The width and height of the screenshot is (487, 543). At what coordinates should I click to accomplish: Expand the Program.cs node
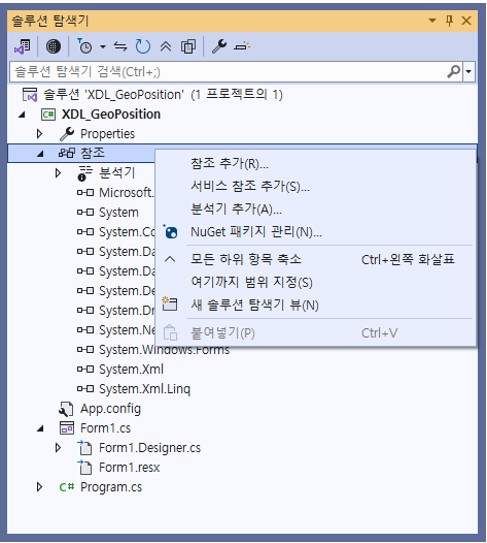point(39,487)
